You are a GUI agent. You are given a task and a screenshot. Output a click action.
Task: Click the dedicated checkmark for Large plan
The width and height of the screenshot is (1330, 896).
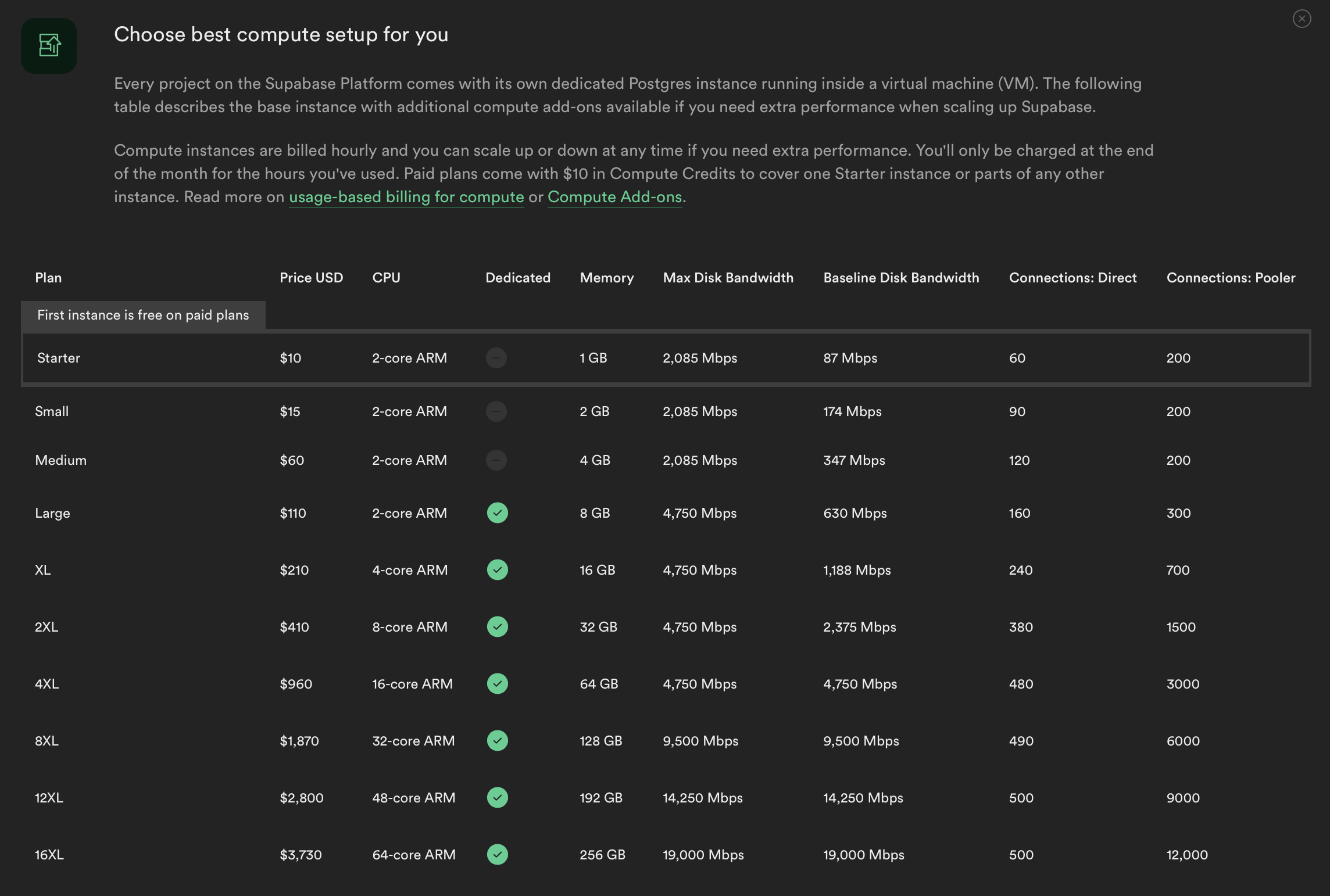(x=497, y=513)
